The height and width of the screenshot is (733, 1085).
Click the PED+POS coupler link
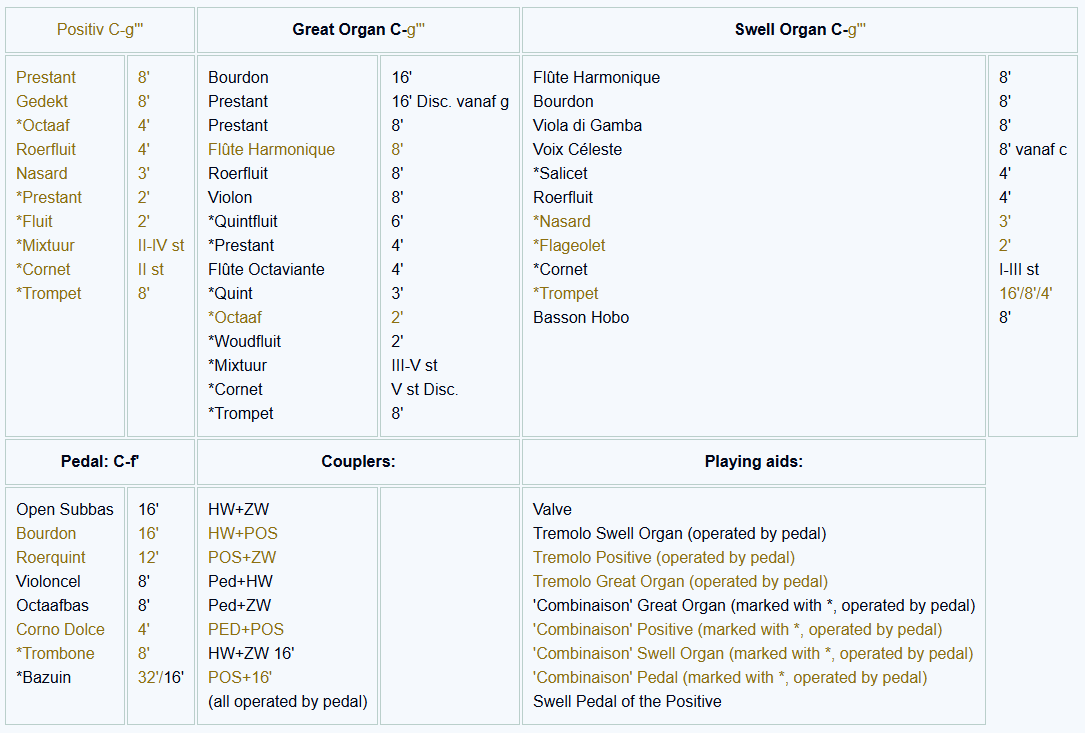(x=246, y=629)
